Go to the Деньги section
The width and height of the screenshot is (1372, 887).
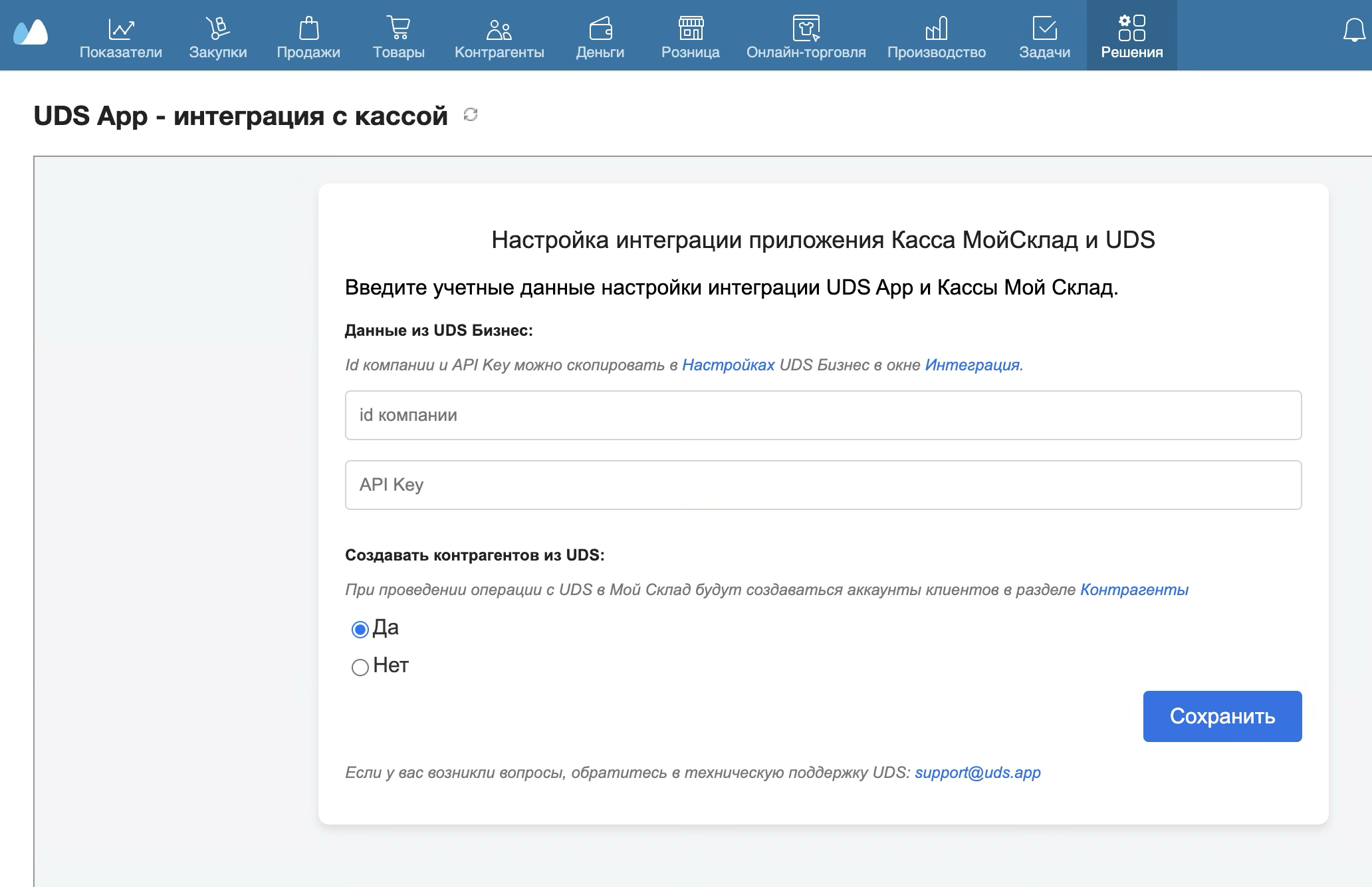600,37
